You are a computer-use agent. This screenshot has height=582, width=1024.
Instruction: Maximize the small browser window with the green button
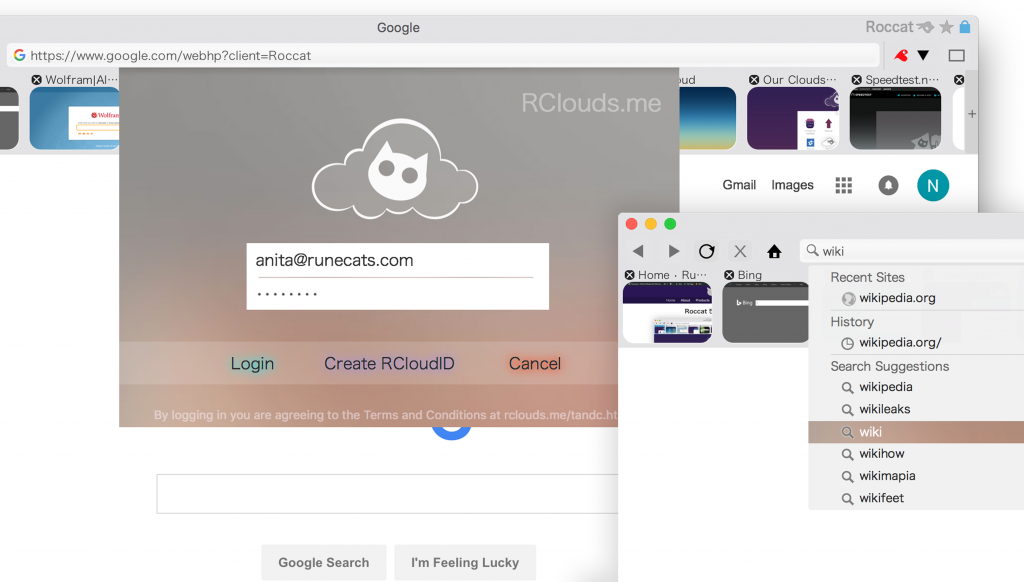(x=670, y=224)
